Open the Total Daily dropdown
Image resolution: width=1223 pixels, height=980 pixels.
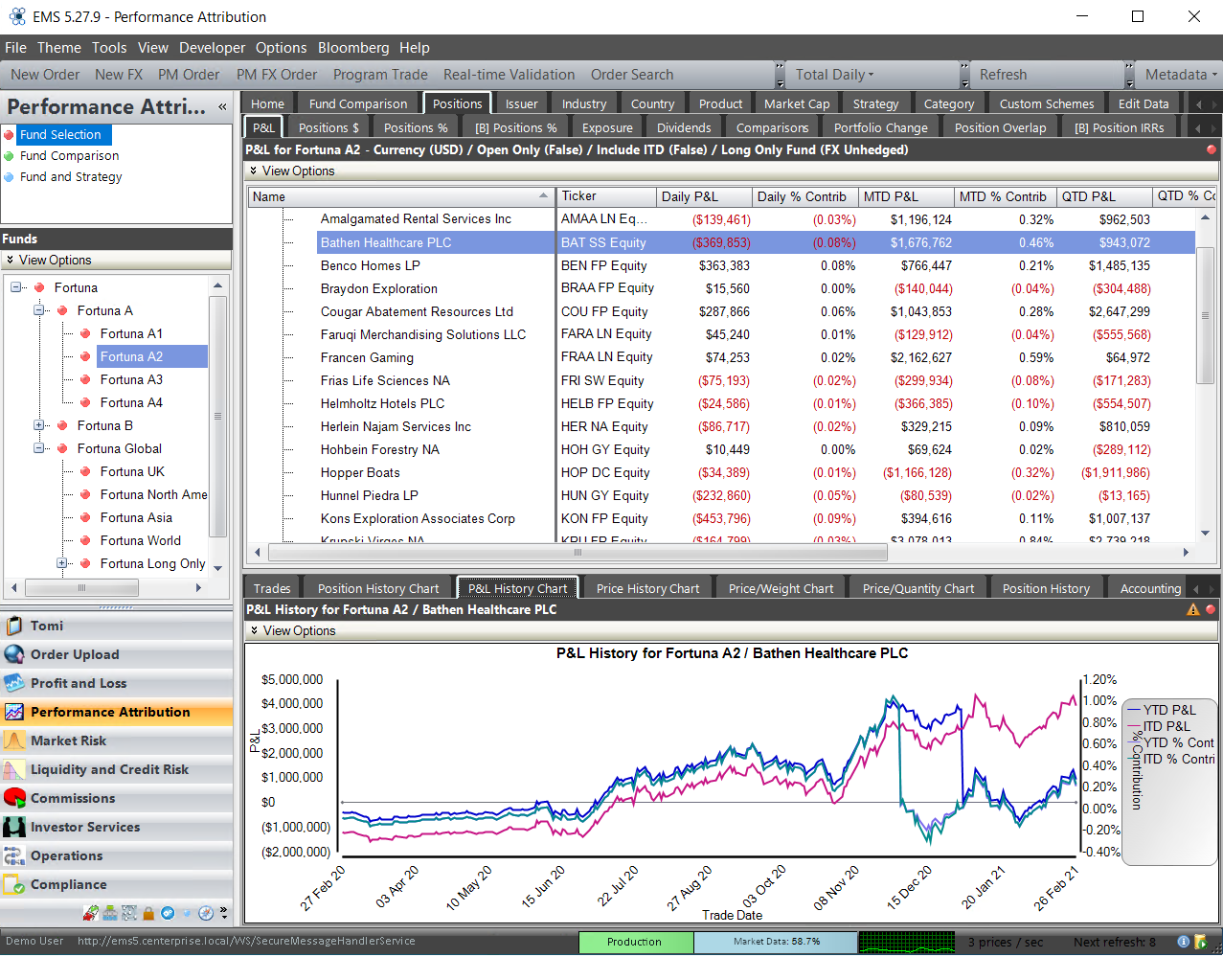point(834,75)
